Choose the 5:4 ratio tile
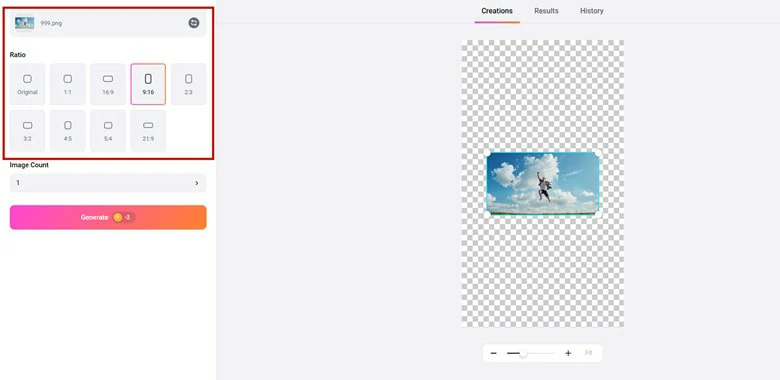The height and width of the screenshot is (380, 780). click(x=108, y=131)
